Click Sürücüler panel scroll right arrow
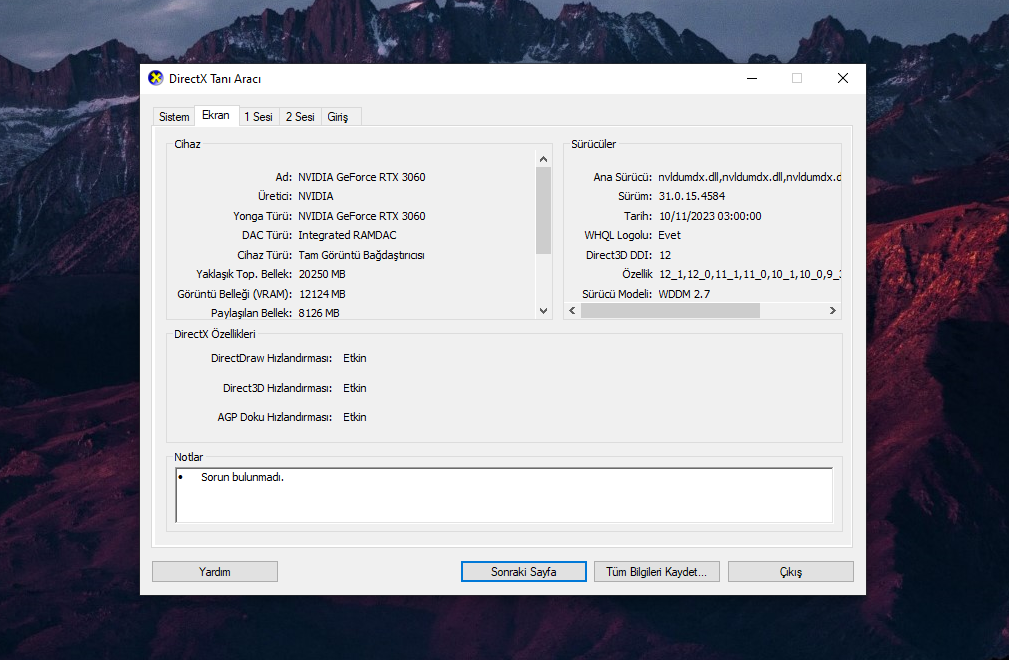 tap(833, 311)
